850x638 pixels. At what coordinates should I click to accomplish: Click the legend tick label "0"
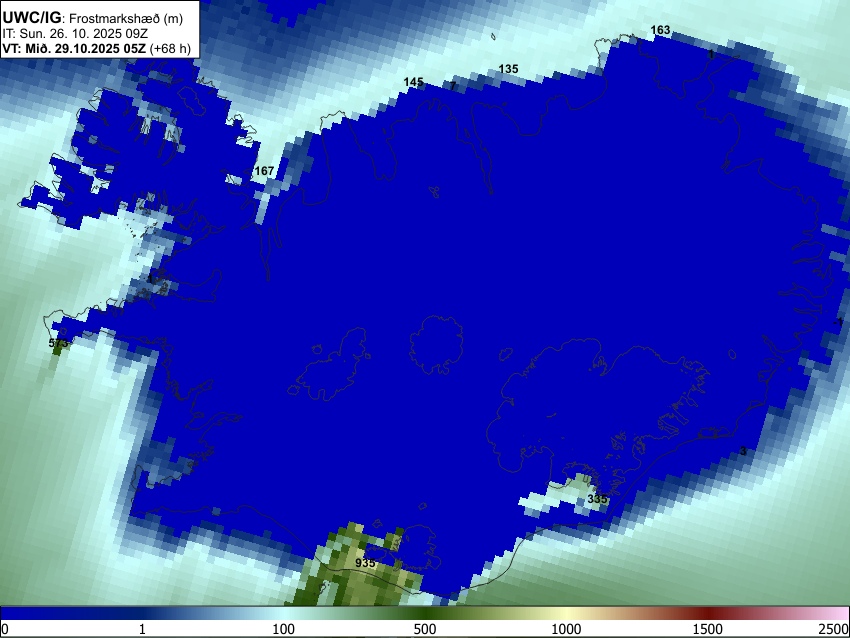click(5, 629)
